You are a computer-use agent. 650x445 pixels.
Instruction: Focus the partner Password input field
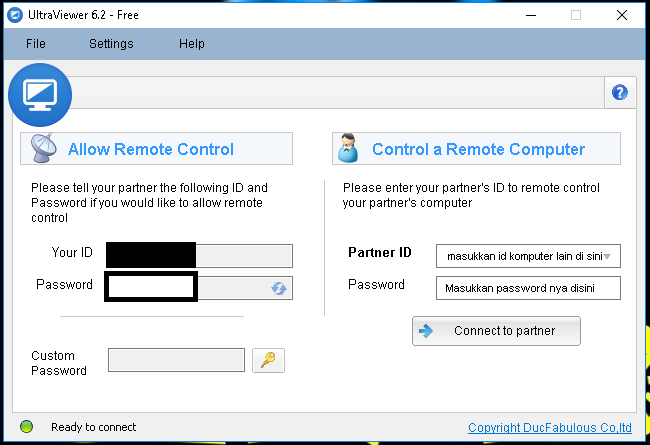pyautogui.click(x=527, y=288)
